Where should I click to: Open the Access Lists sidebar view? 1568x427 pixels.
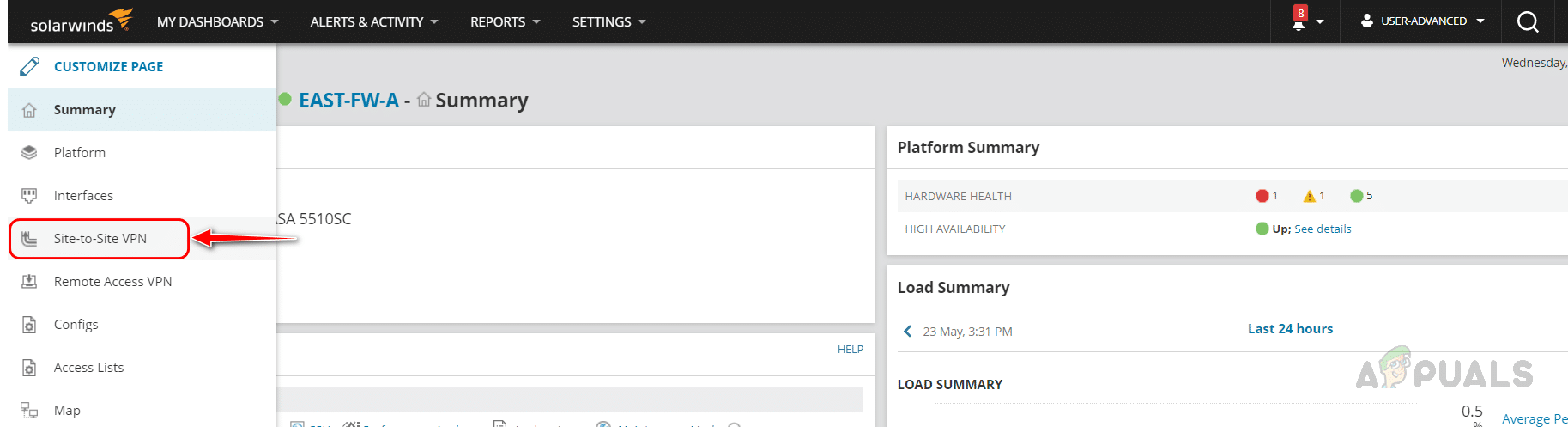tap(88, 368)
